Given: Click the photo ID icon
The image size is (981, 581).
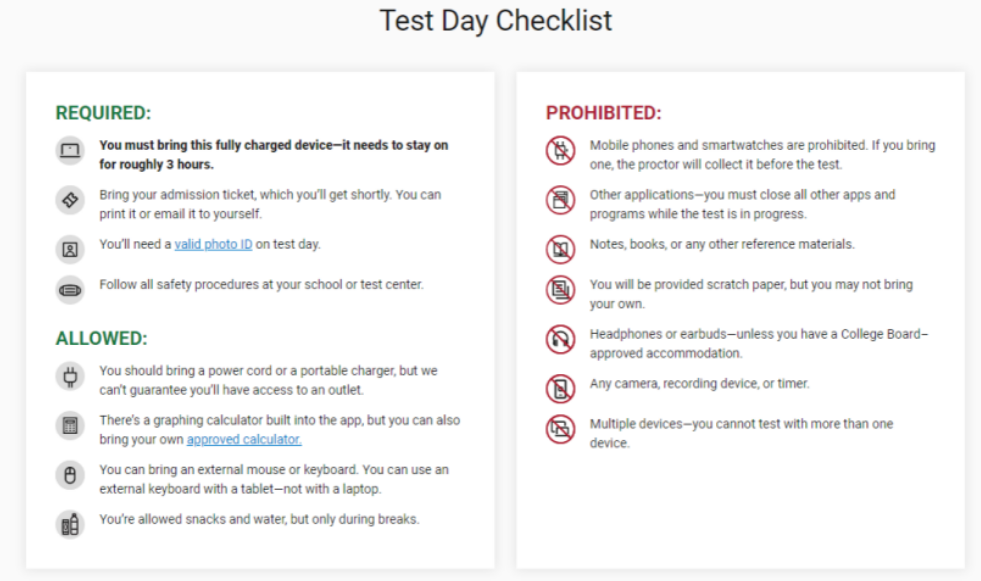Looking at the screenshot, I should (x=70, y=248).
